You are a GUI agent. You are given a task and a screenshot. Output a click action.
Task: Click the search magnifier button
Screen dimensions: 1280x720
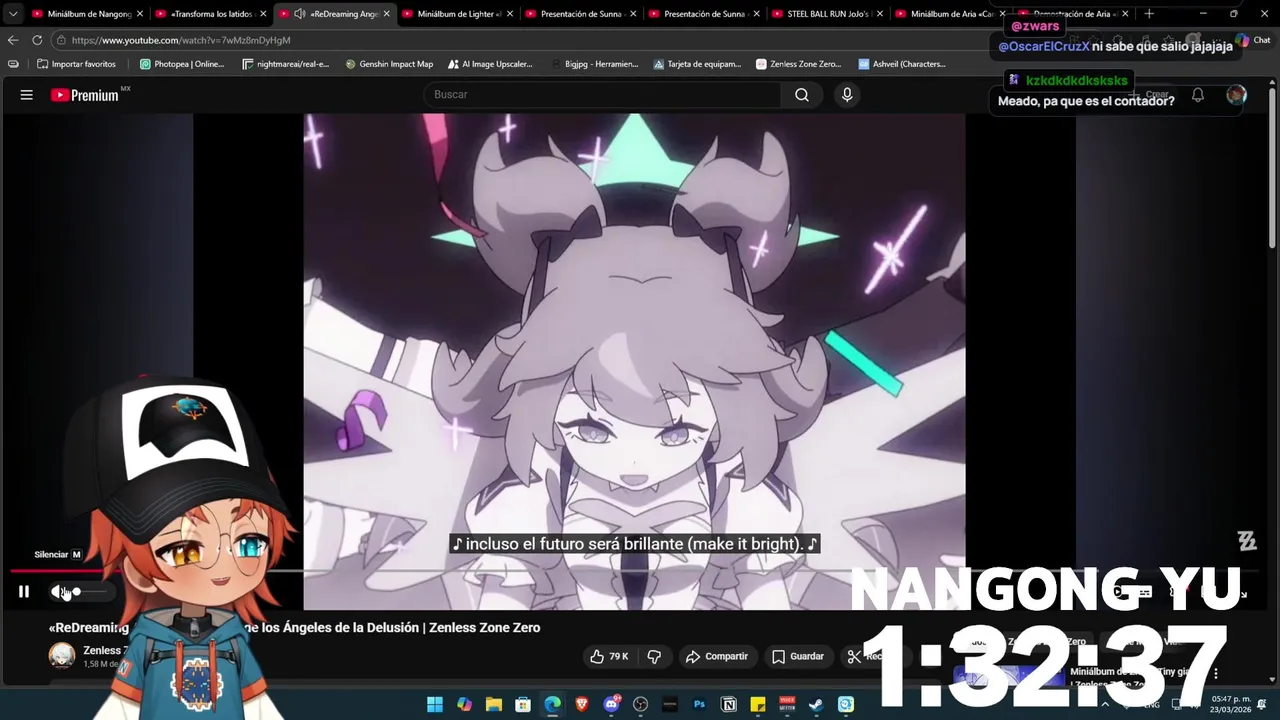pos(802,95)
